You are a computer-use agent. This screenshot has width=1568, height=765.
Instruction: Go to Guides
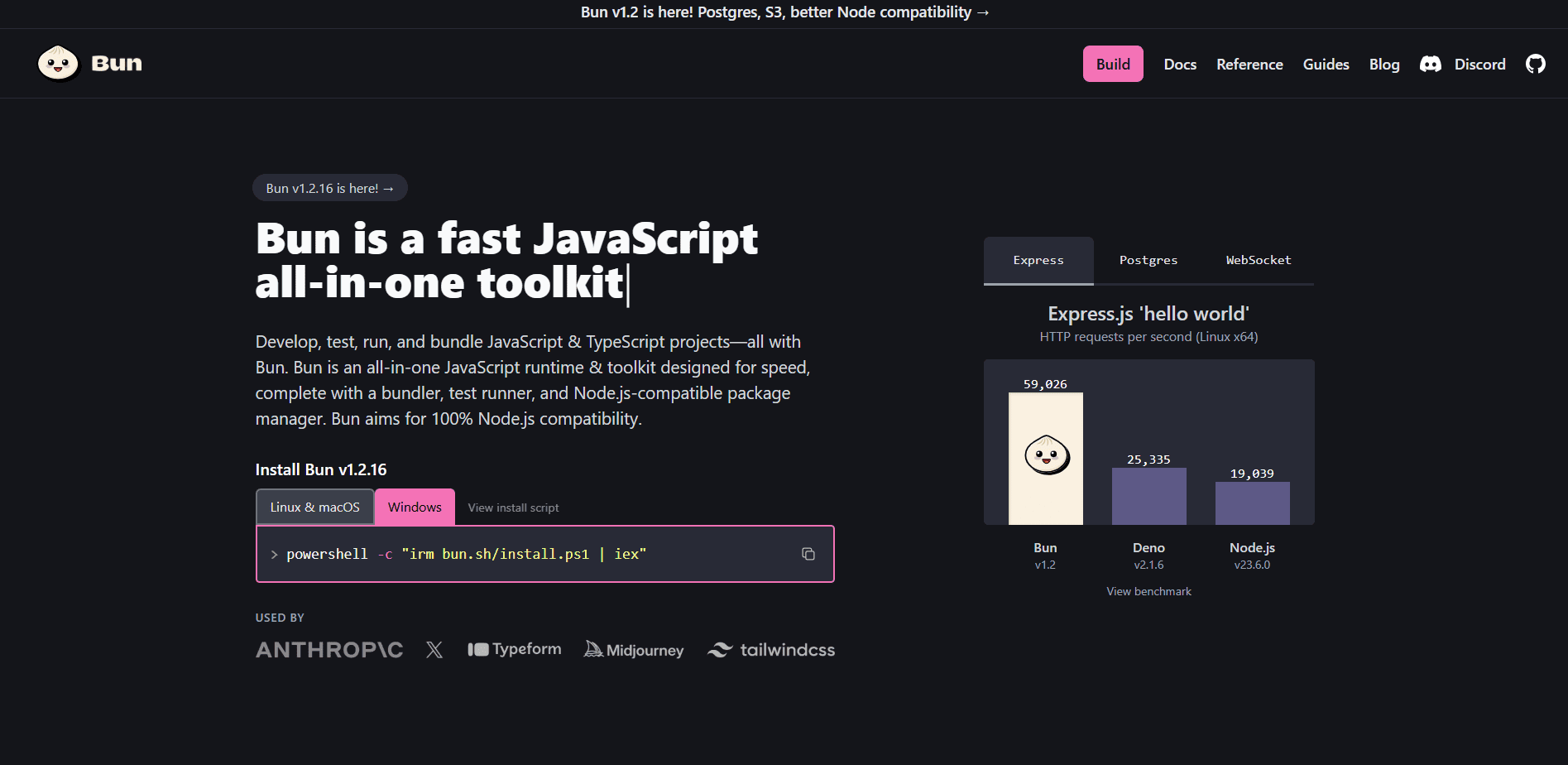tap(1326, 64)
